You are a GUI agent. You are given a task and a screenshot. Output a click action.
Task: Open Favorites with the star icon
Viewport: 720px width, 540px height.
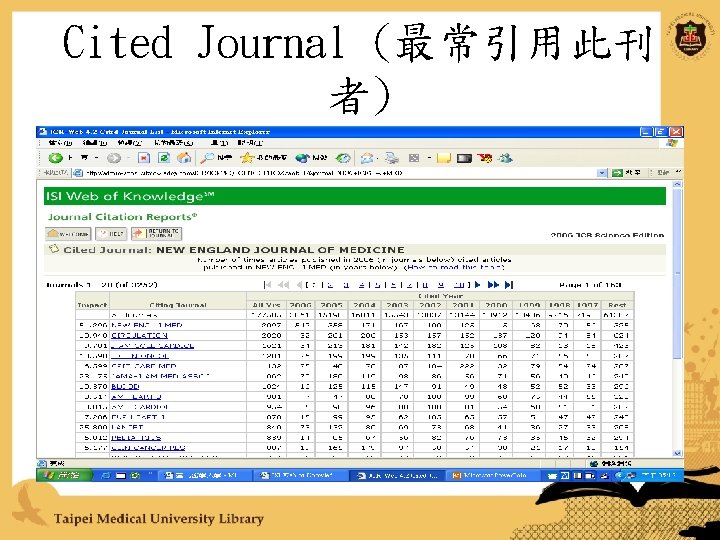[247, 158]
